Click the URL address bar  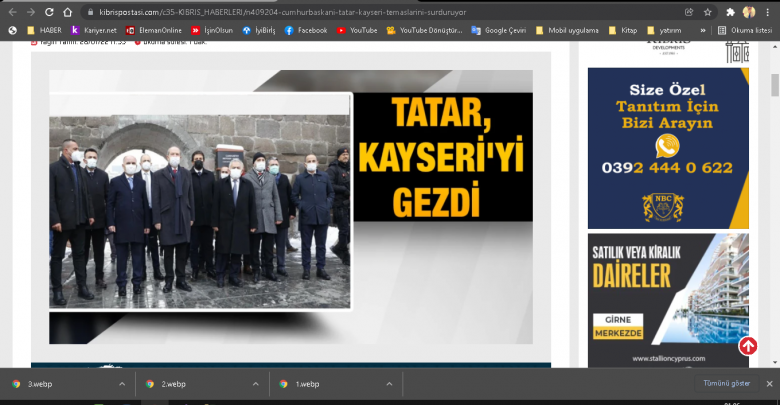(380, 12)
